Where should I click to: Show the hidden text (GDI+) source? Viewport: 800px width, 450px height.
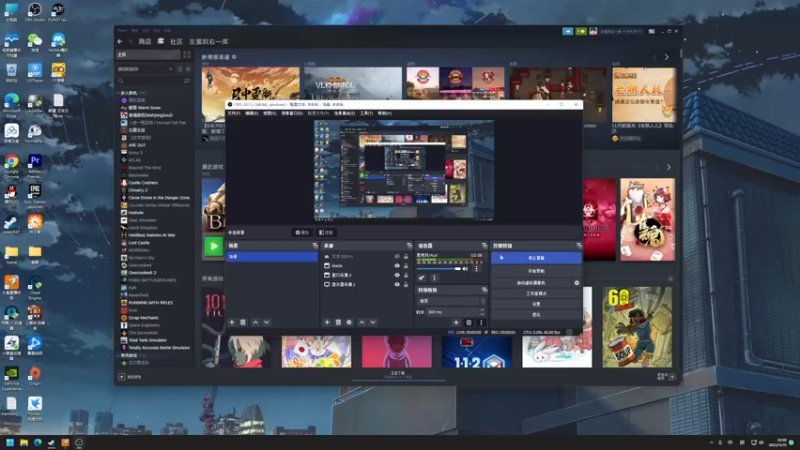[x=397, y=257]
